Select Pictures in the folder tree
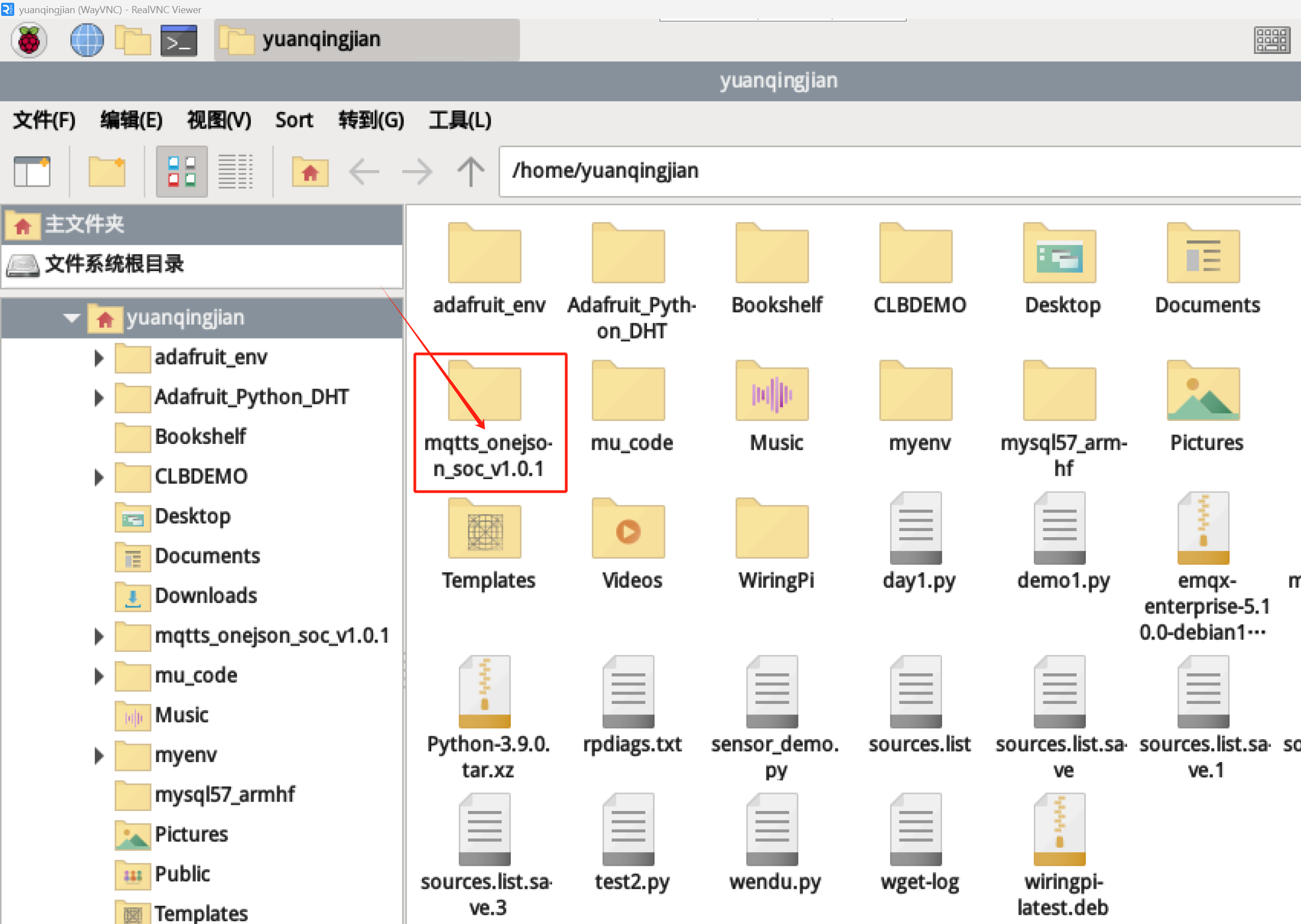 (171, 835)
